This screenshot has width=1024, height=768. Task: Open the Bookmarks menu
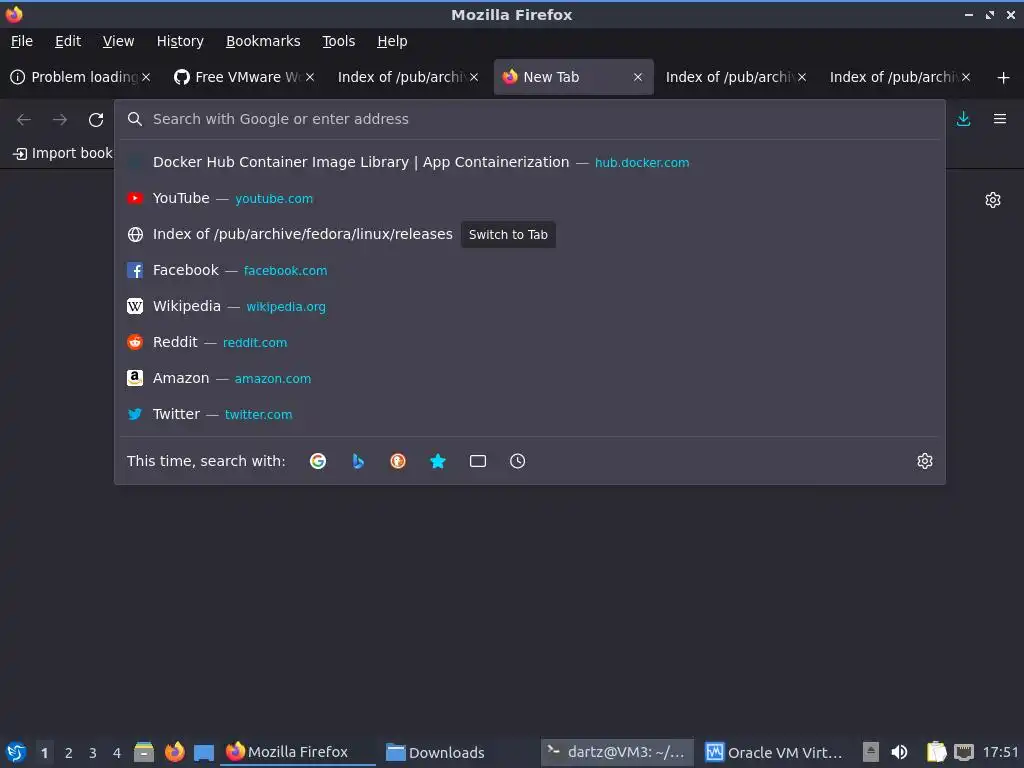point(263,41)
